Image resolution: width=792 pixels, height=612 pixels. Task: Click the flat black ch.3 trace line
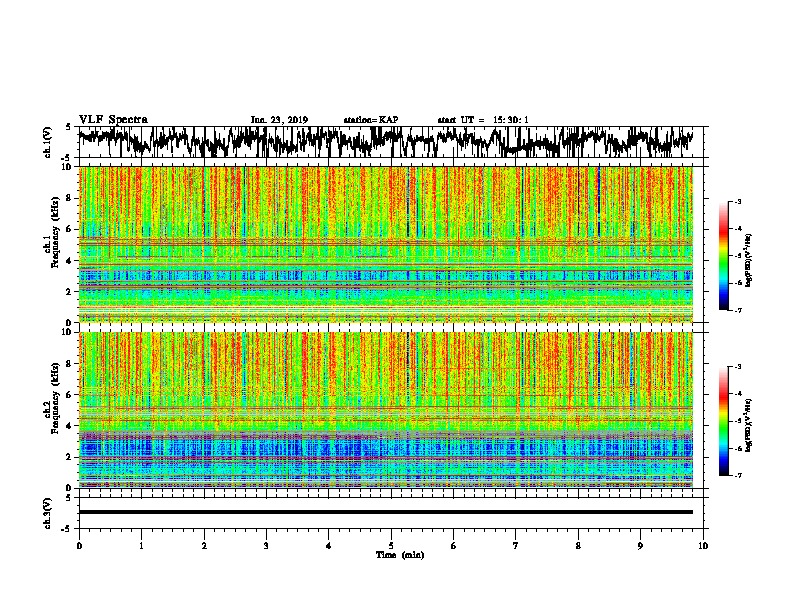(385, 512)
